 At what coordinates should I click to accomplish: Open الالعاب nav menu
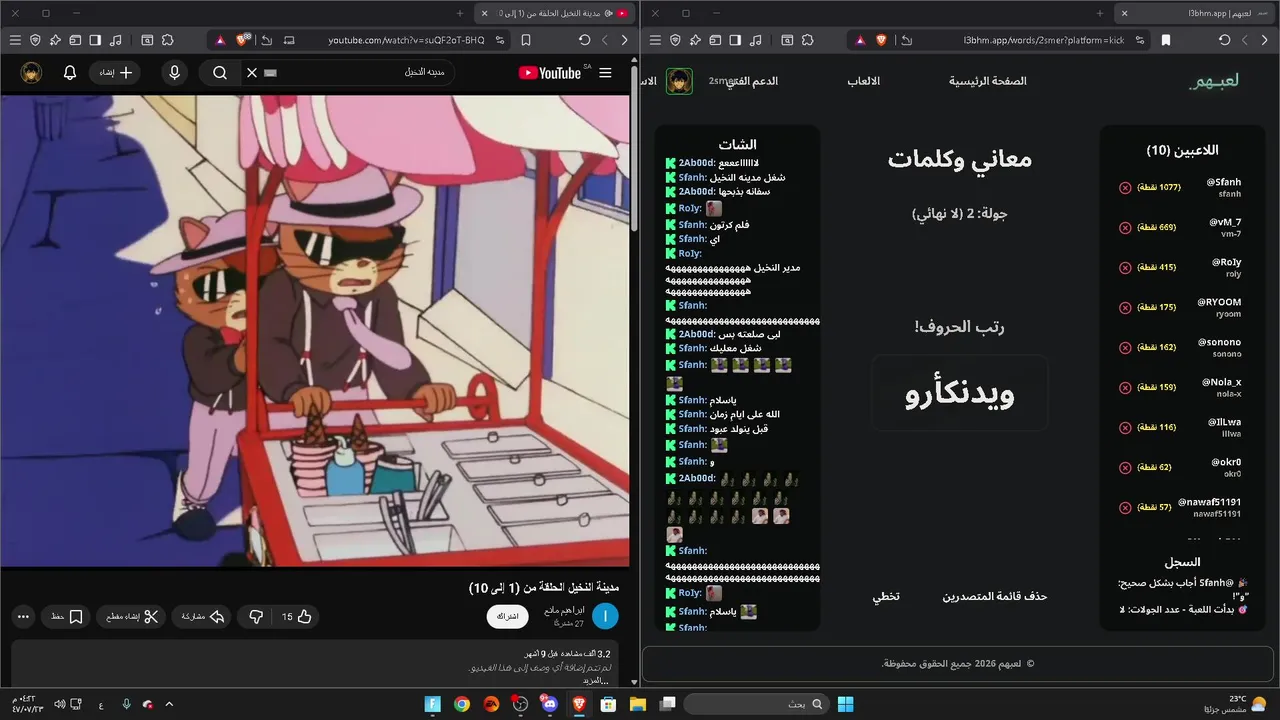click(x=864, y=81)
